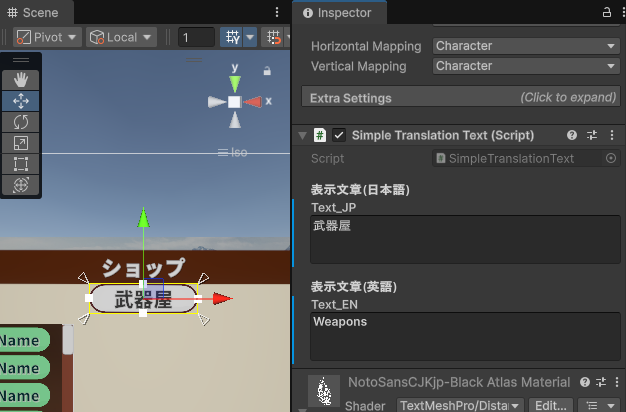Viewport: 626px width, 412px height.
Task: Select the Hand (View) tool
Action: 21,79
